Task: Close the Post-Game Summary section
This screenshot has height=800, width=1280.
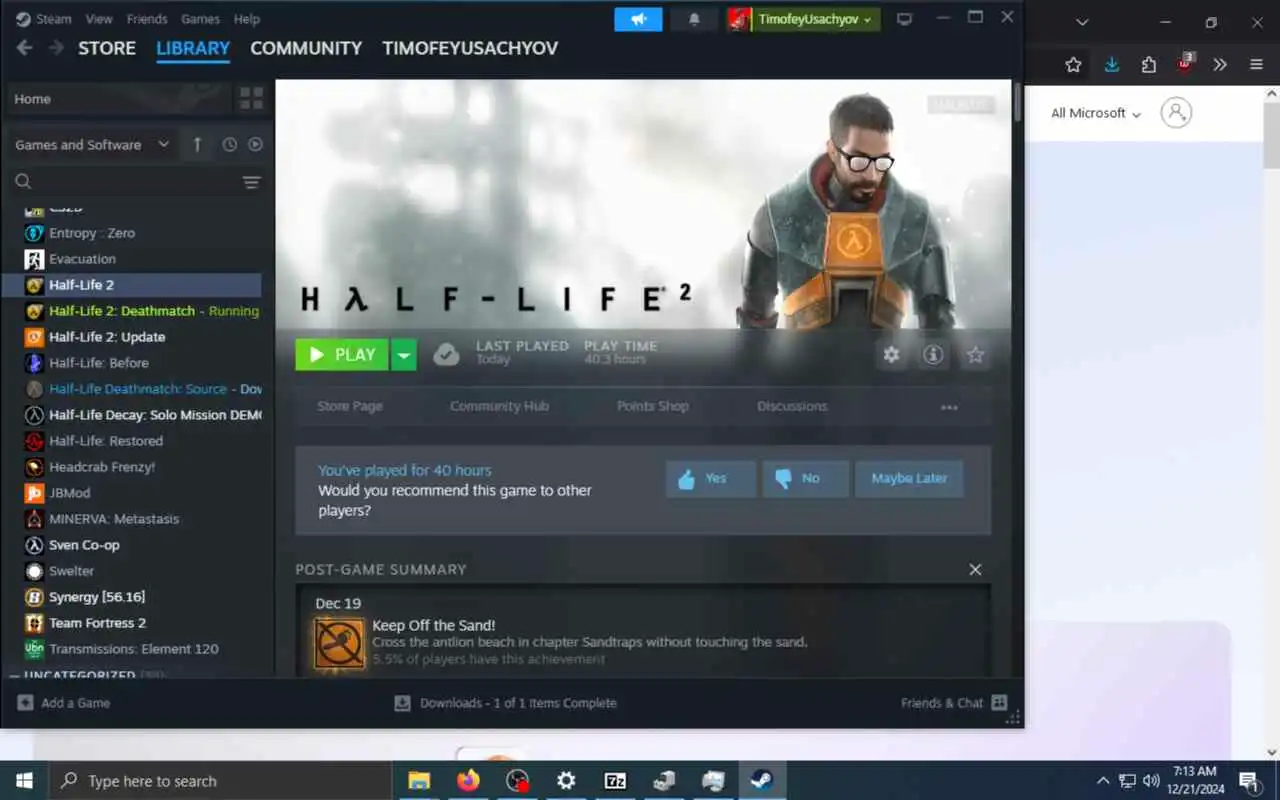Action: (975, 569)
